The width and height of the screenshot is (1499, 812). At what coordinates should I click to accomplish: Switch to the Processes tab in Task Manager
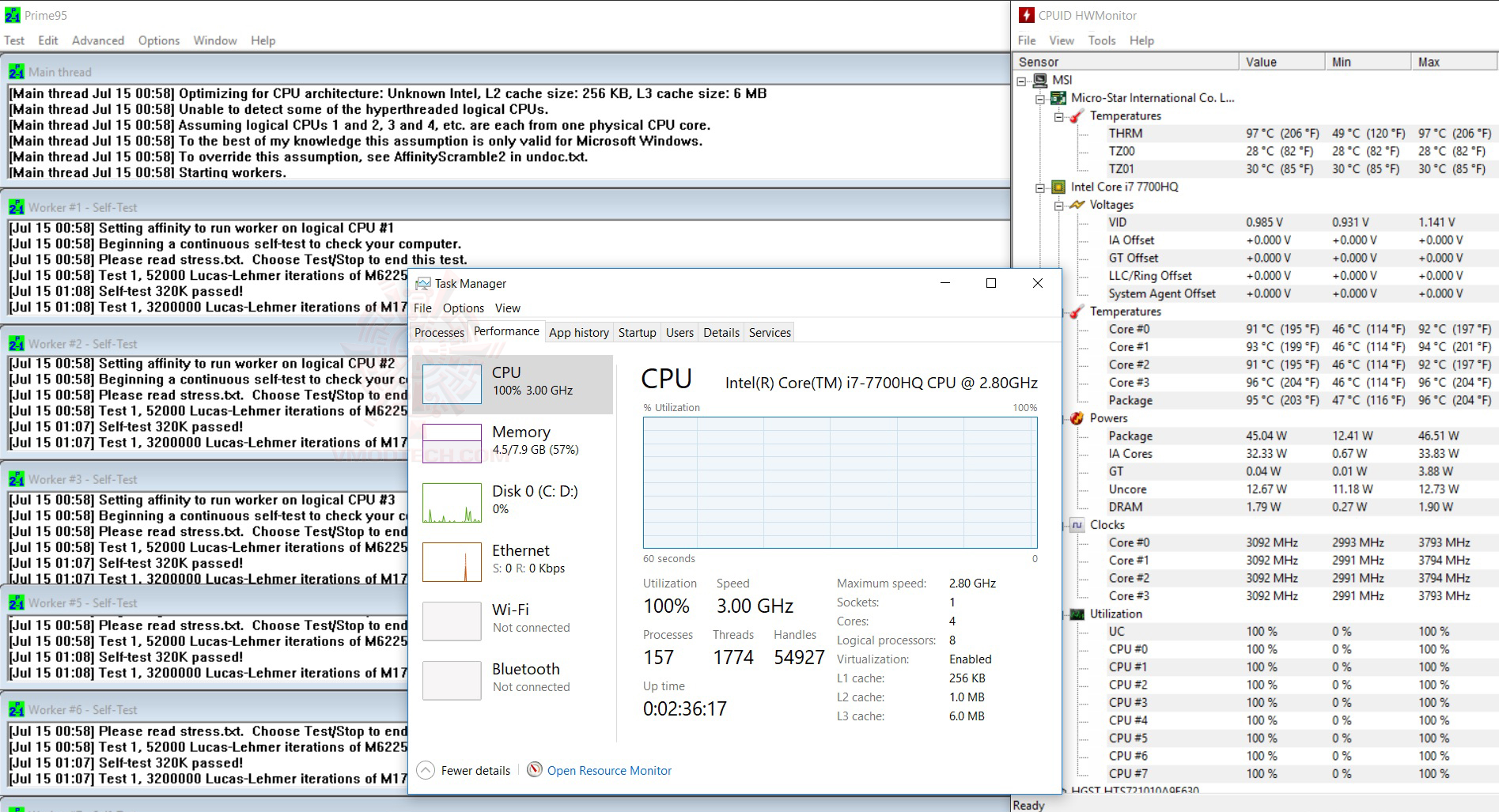pos(439,333)
